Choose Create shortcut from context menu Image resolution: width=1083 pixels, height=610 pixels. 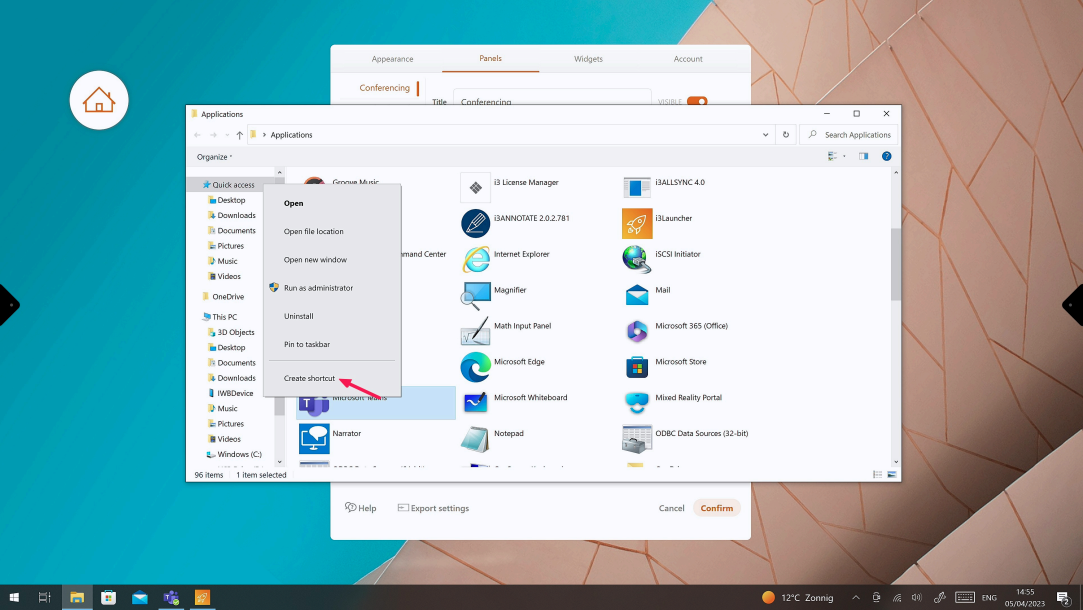point(309,378)
